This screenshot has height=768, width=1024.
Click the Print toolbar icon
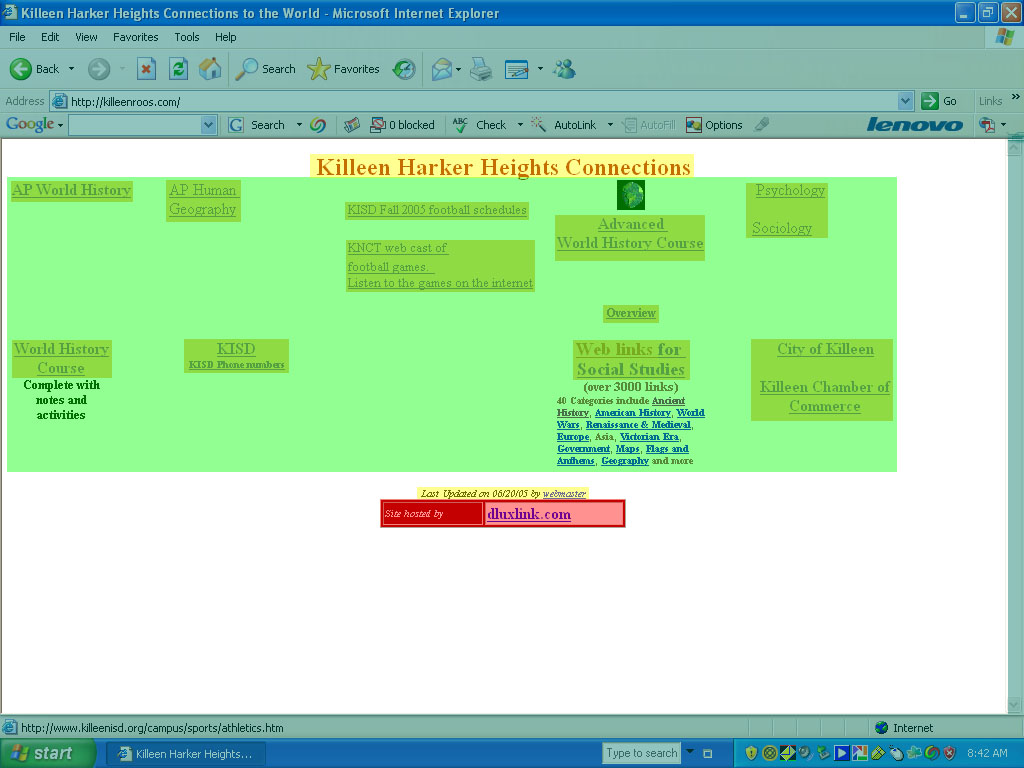click(x=481, y=69)
